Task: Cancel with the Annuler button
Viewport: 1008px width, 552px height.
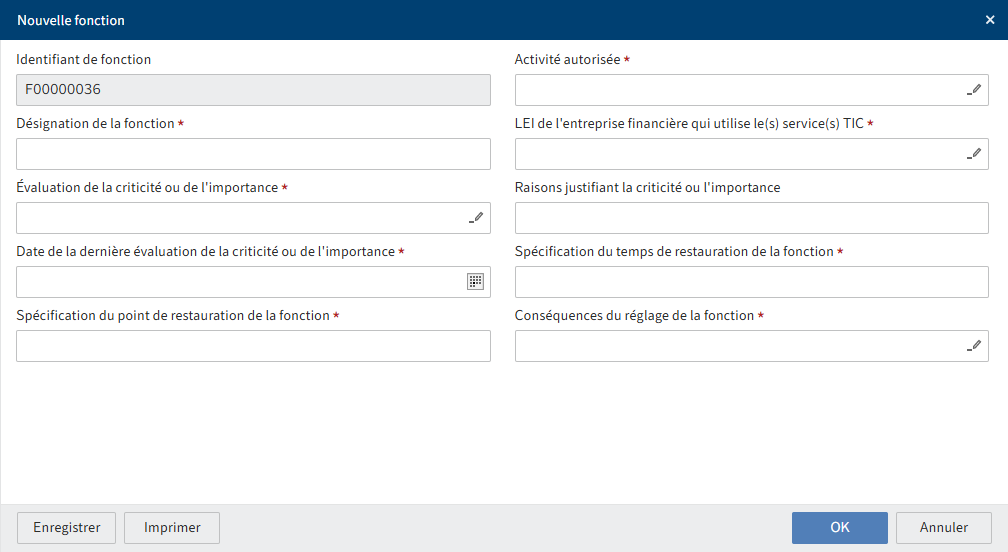Action: tap(944, 528)
